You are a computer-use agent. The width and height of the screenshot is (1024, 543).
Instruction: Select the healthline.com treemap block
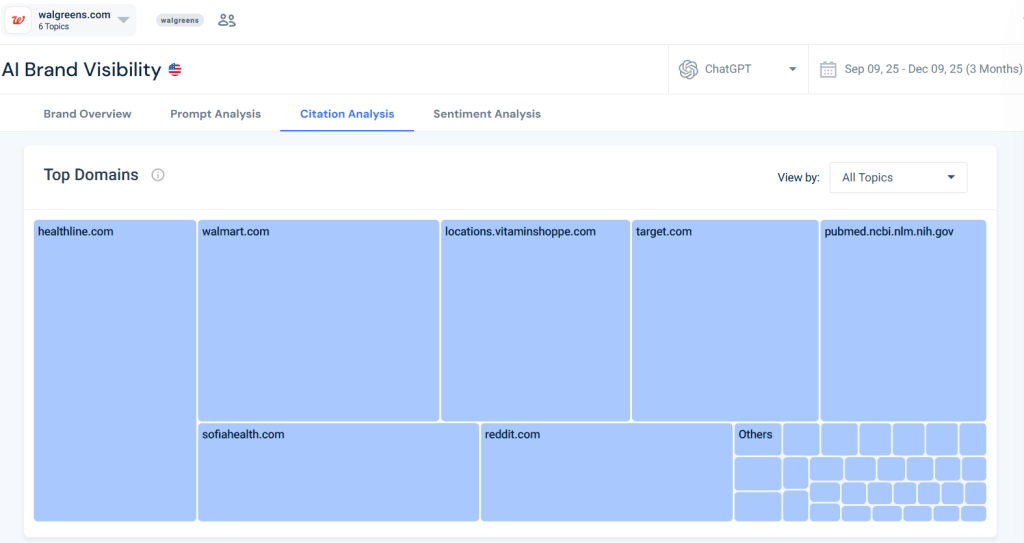[115, 370]
